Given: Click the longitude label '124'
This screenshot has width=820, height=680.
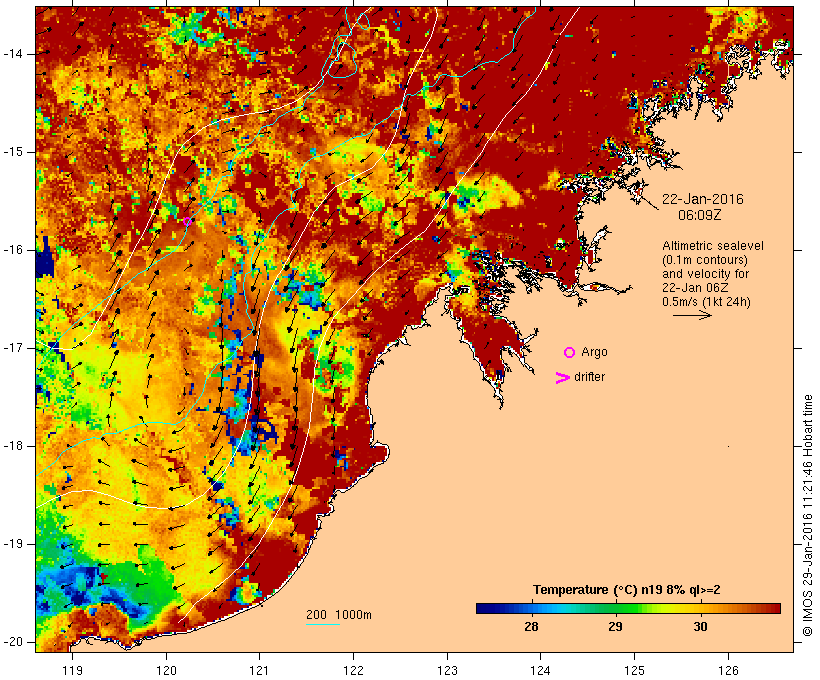Looking at the screenshot, I should (541, 671).
